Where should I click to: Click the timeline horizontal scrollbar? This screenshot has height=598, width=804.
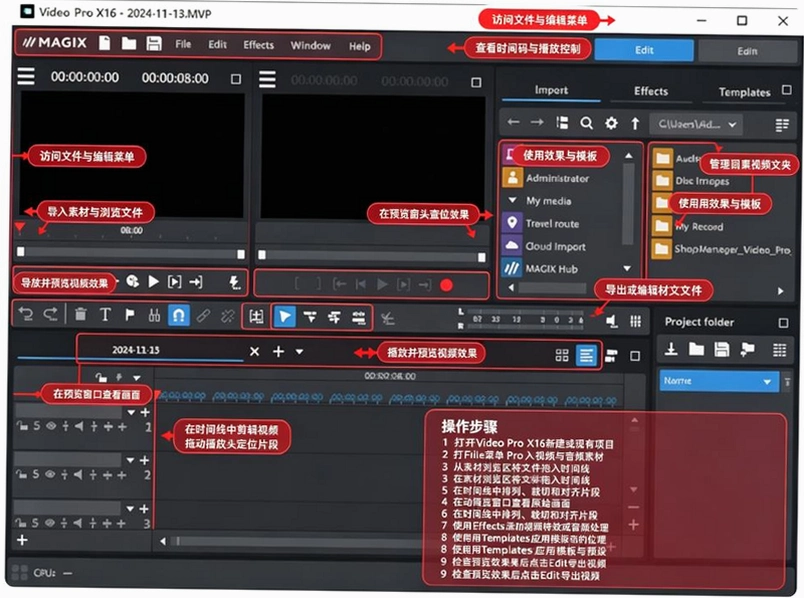point(297,542)
